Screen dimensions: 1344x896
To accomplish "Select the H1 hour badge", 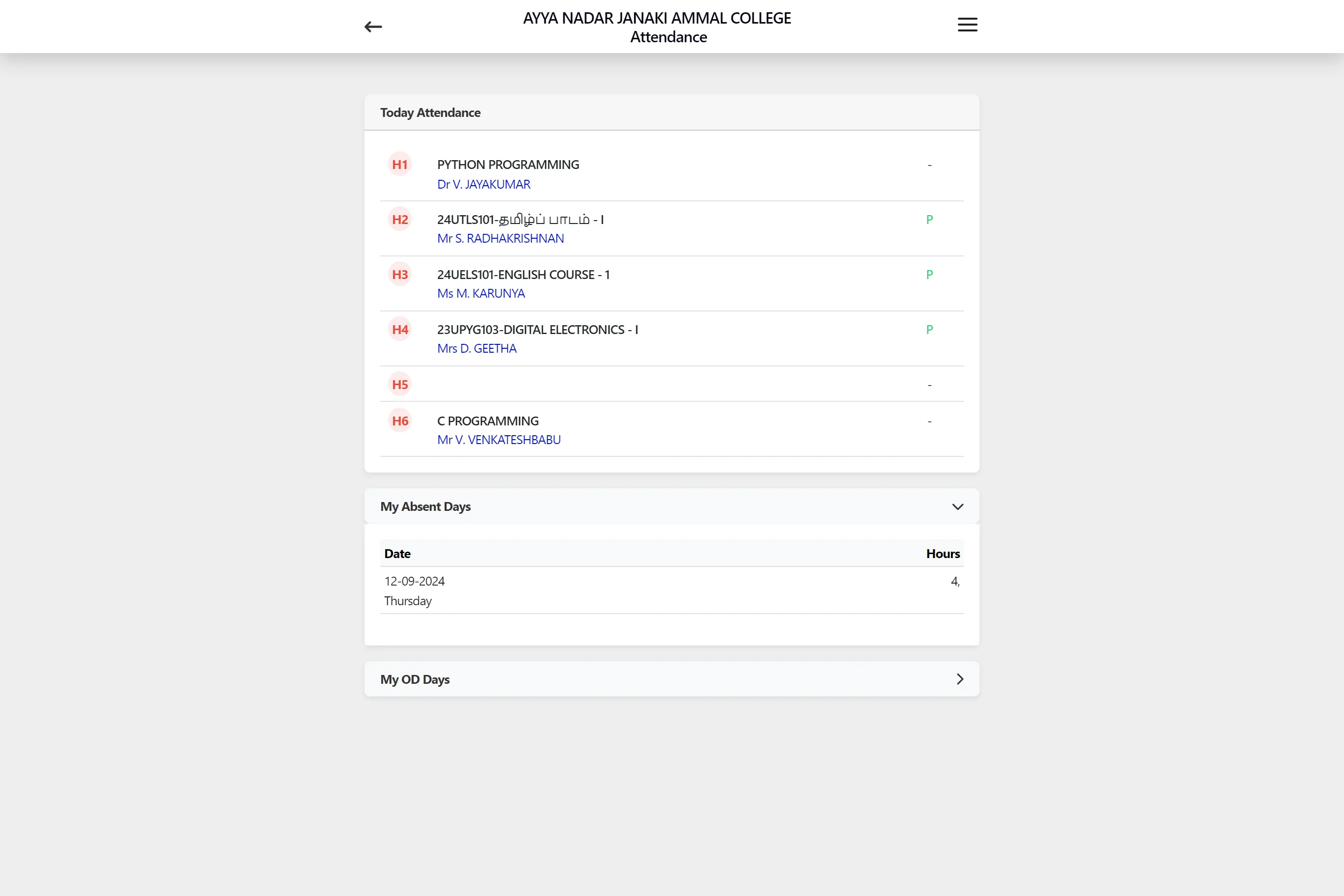I will click(x=400, y=165).
